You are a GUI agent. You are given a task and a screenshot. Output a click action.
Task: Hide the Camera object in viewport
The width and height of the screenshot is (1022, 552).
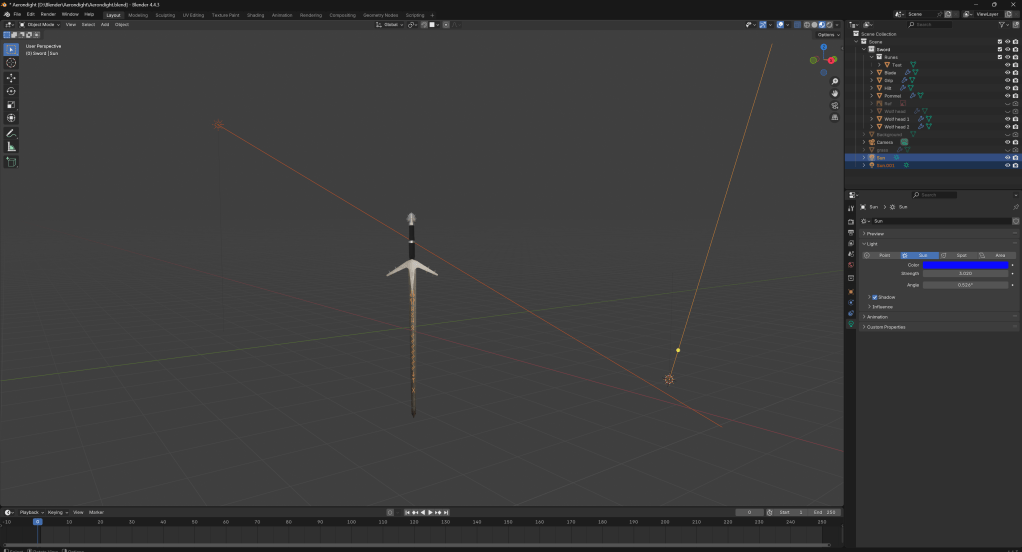click(1007, 142)
